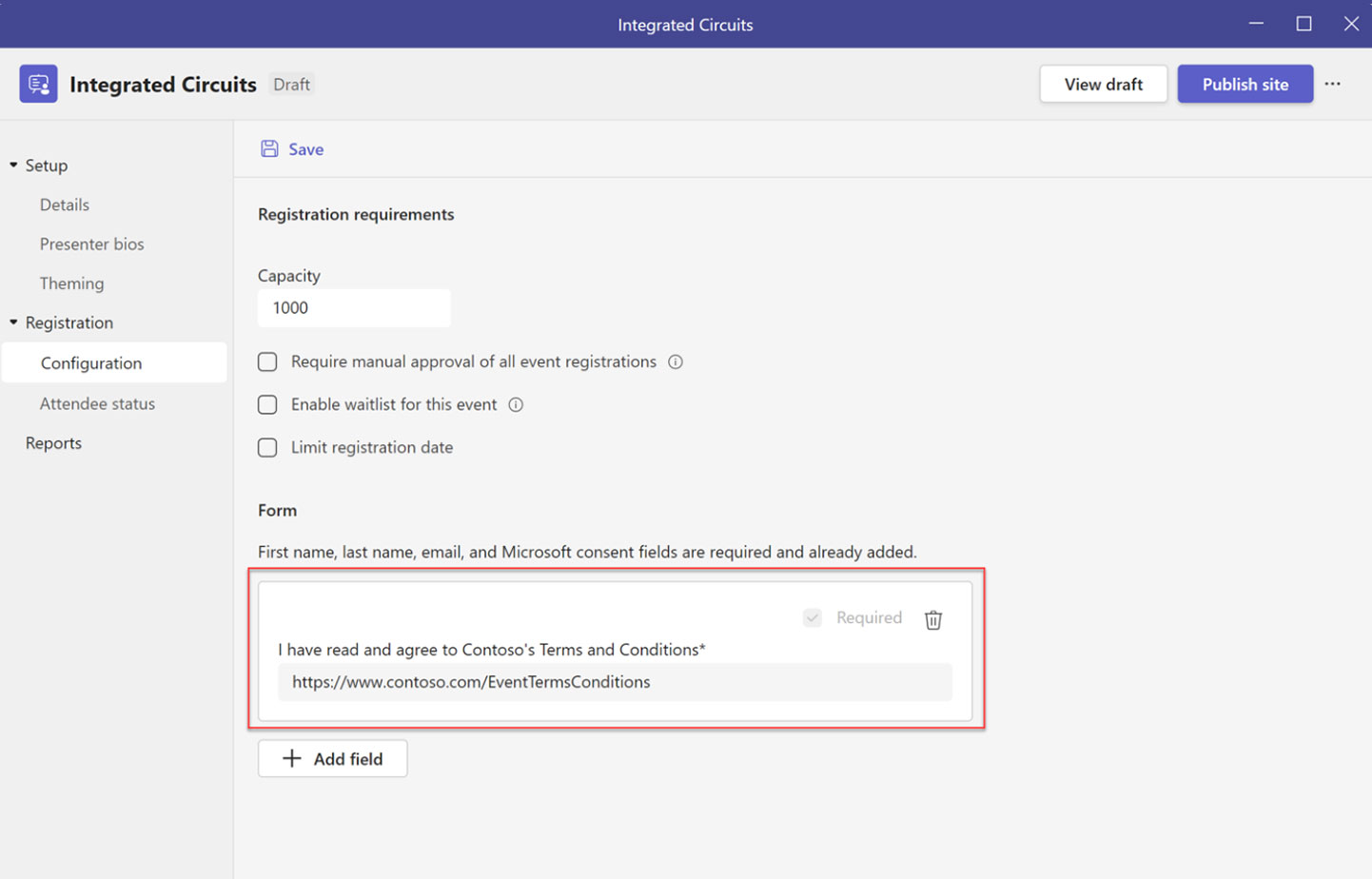The width and height of the screenshot is (1372, 879).
Task: Click the plus icon in Add field
Action: (x=292, y=758)
